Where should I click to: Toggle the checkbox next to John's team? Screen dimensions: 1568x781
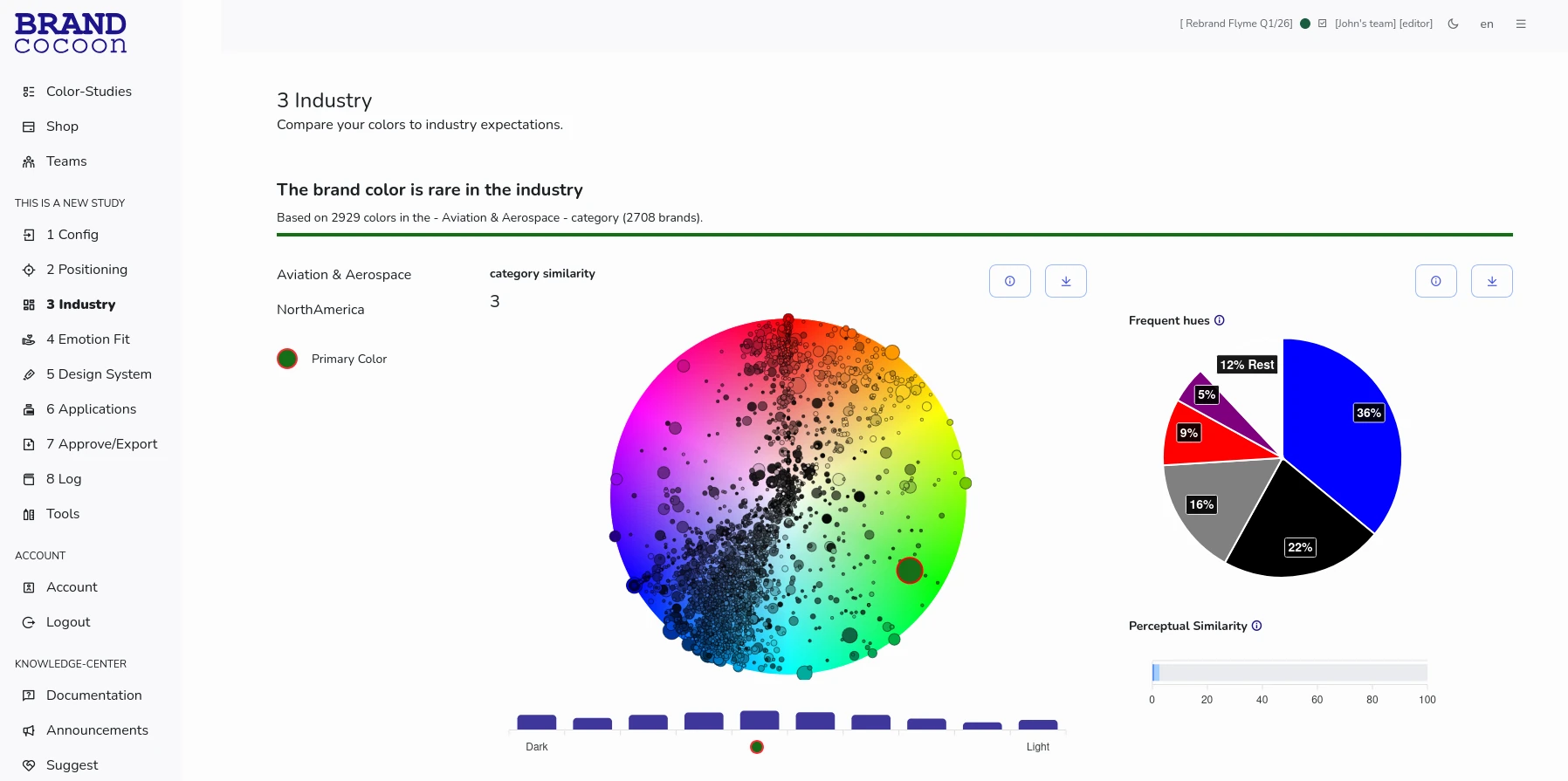click(1323, 24)
